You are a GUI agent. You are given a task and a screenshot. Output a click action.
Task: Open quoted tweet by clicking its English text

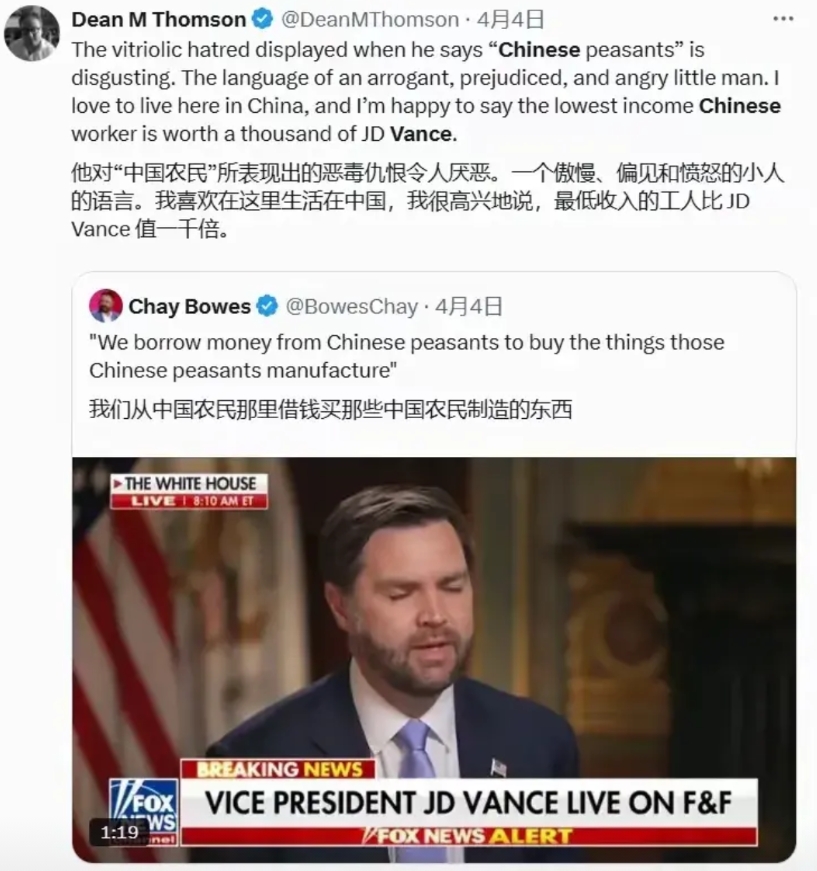pos(407,356)
